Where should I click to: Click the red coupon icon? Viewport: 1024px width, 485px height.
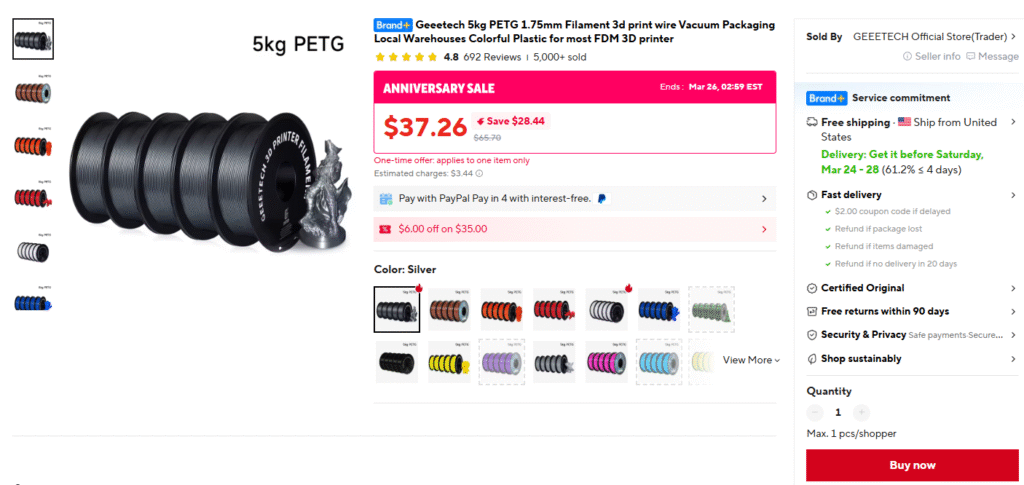click(385, 229)
